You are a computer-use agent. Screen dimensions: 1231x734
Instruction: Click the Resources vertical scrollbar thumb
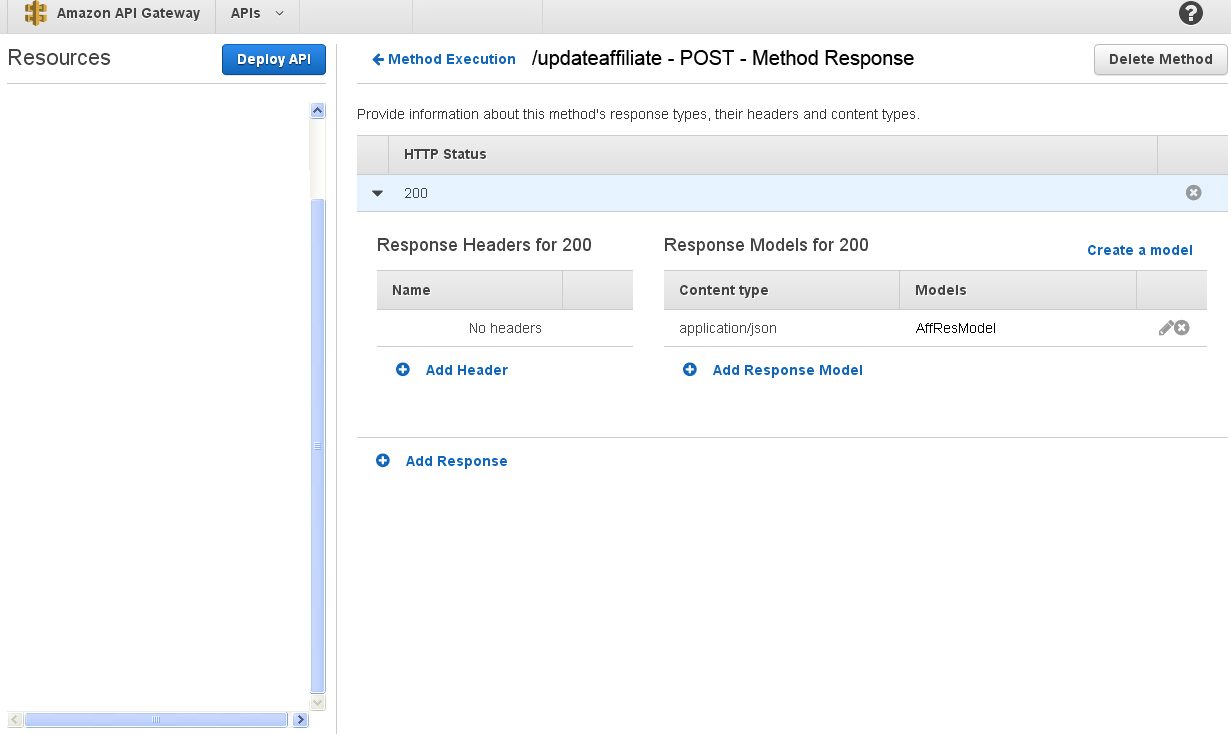pyautogui.click(x=318, y=445)
